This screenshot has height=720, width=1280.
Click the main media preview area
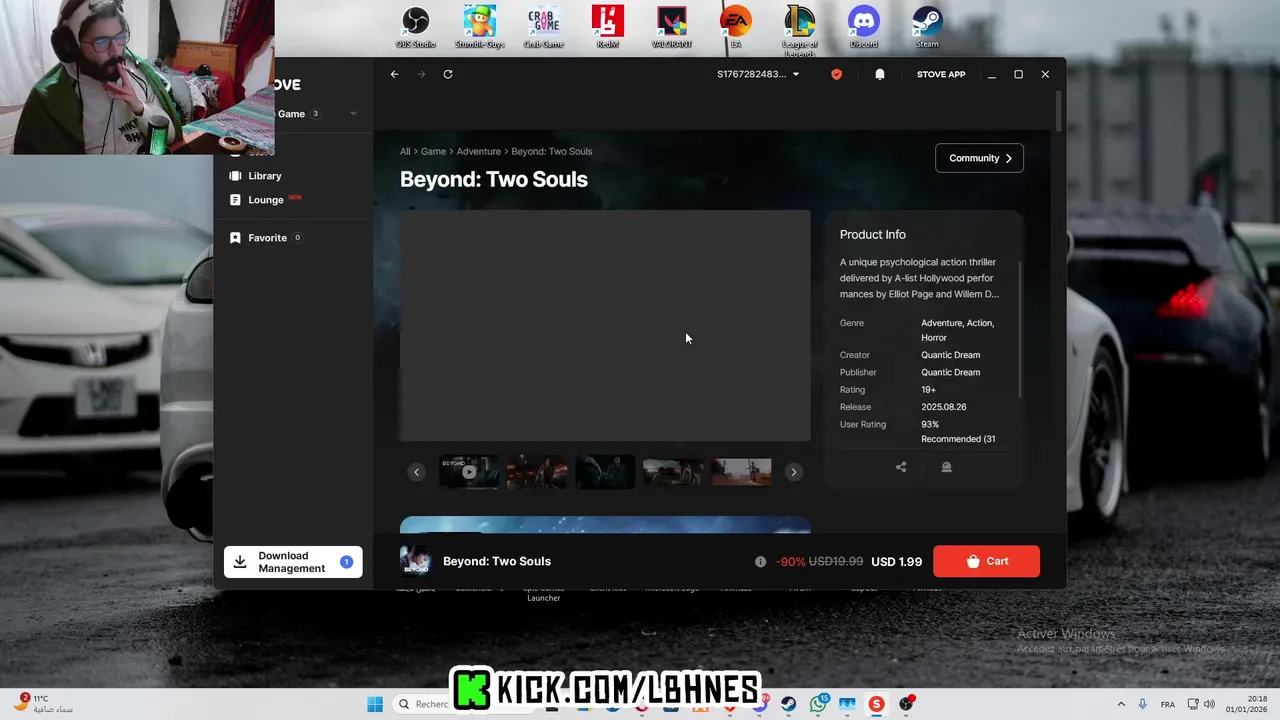point(605,325)
